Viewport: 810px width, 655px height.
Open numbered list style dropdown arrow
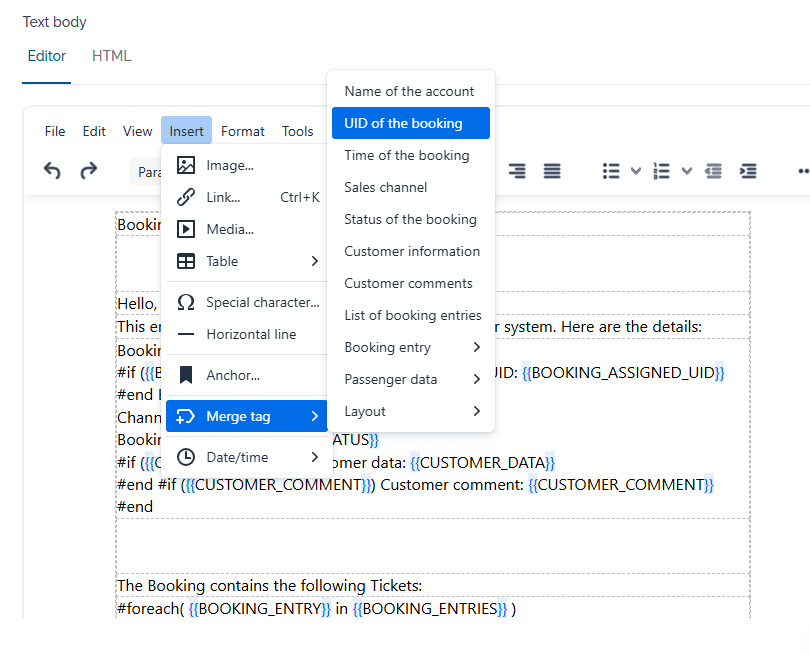point(687,171)
